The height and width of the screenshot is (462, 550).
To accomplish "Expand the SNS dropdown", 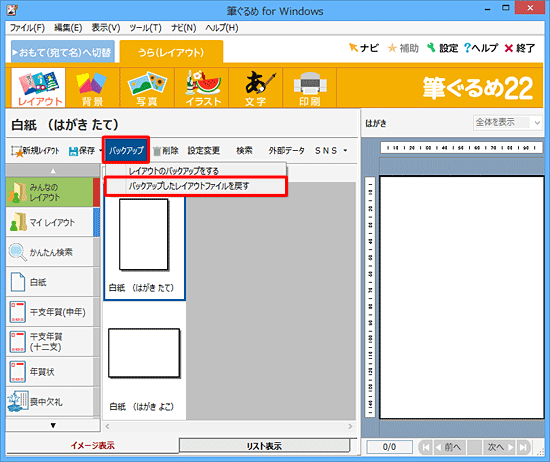I will [x=345, y=151].
